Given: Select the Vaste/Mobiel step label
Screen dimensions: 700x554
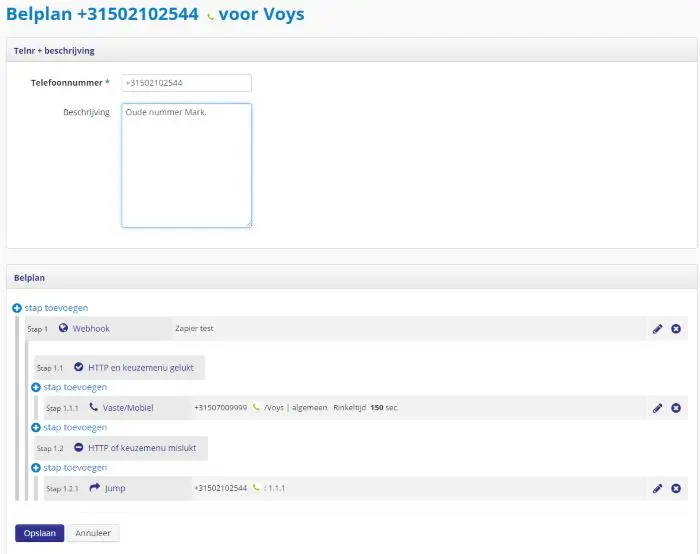Looking at the screenshot, I should 128,408.
